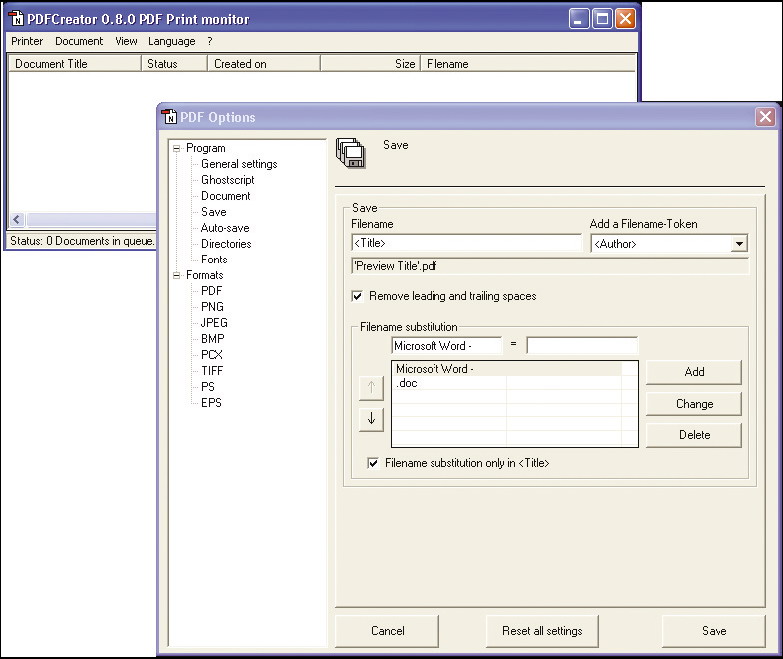The width and height of the screenshot is (783, 659).
Task: Click the floppy disks Save icon
Action: coord(351,153)
